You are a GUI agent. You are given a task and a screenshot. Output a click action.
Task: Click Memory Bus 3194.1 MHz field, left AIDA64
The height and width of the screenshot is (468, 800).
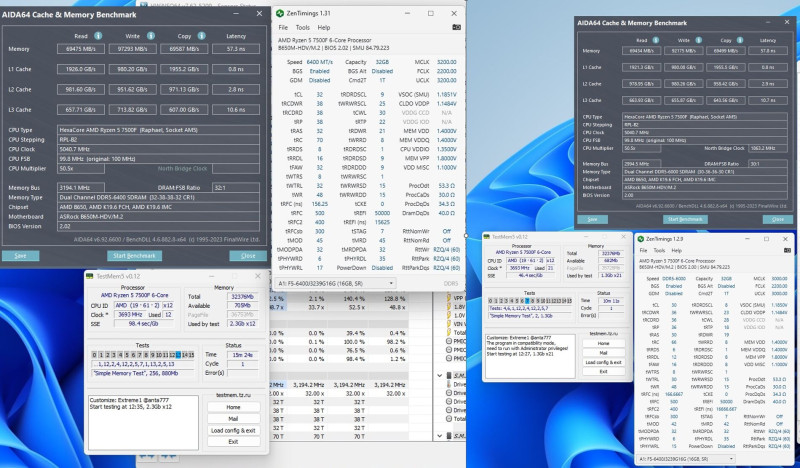pos(81,188)
